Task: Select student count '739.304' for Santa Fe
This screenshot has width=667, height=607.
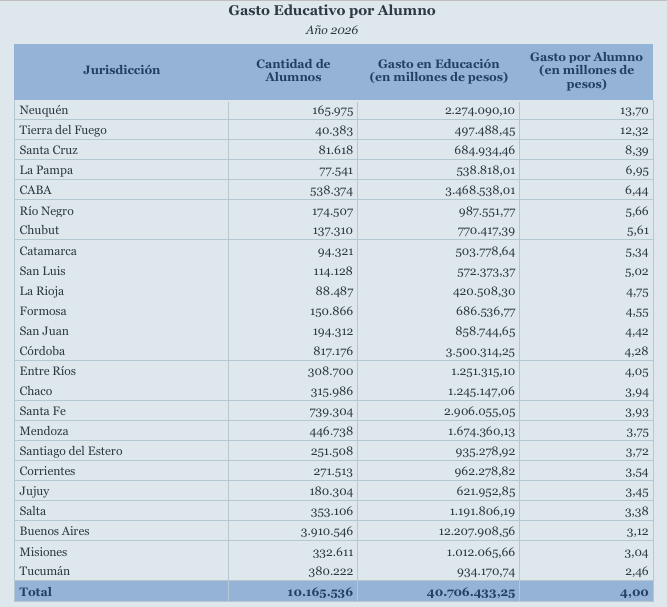Action: click(x=331, y=412)
